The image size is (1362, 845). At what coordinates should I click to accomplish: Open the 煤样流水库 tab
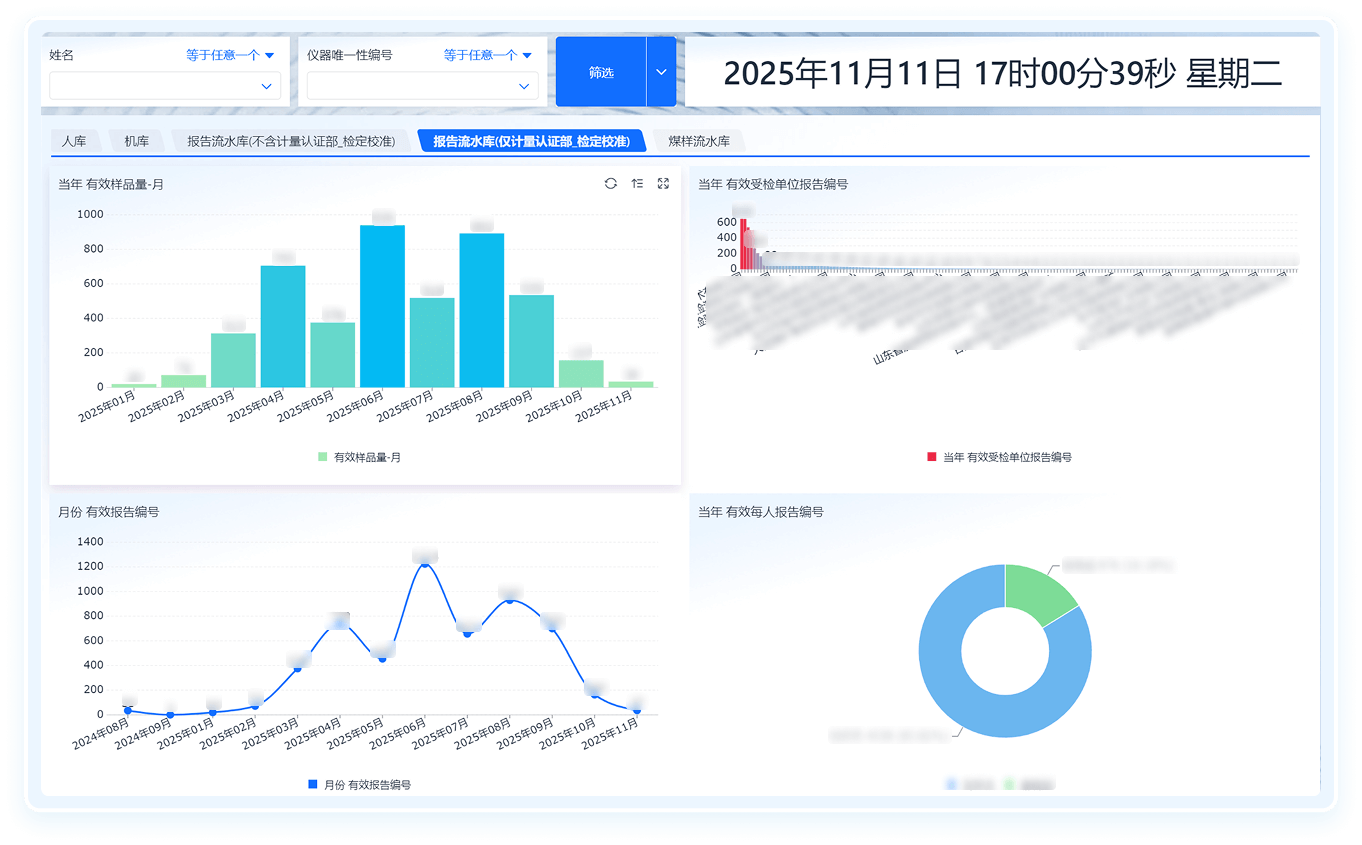pos(699,142)
